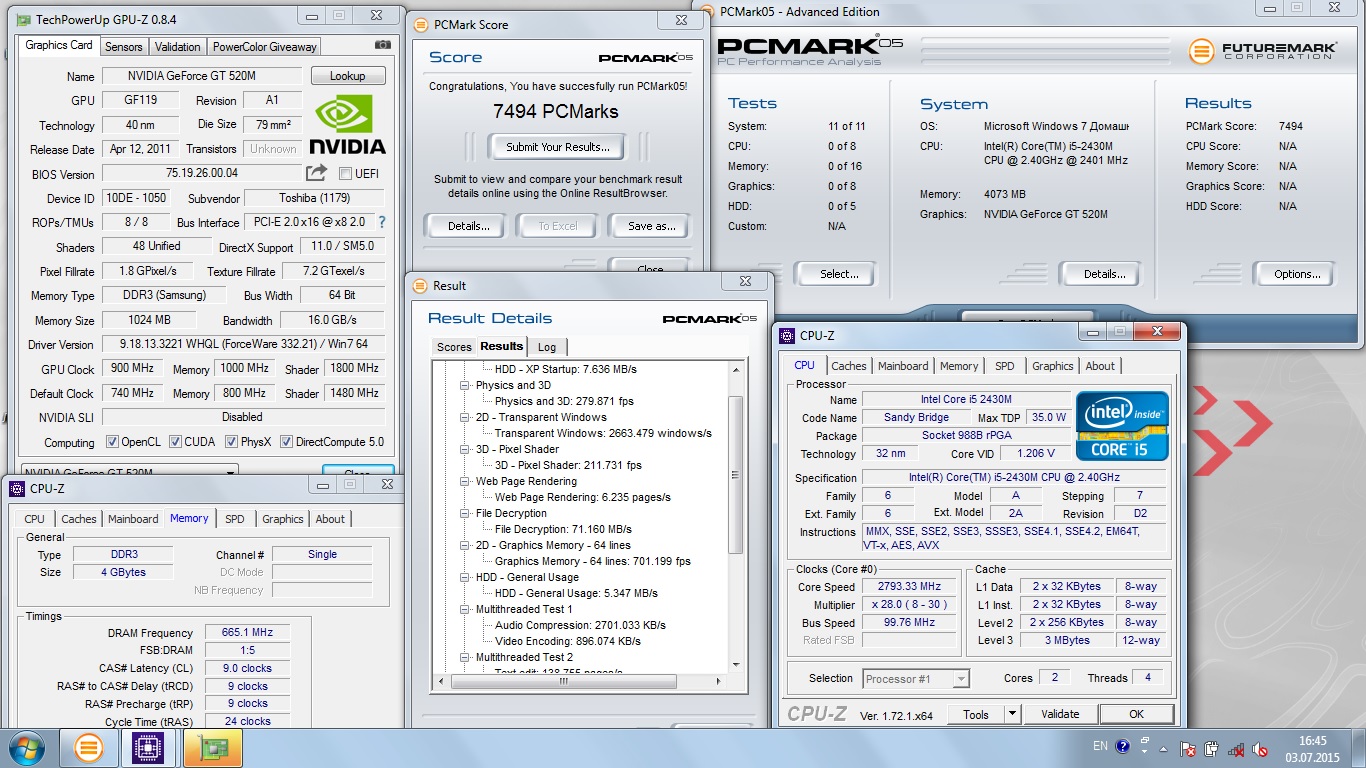
Task: Click the Lookup button in GPU-Z
Action: click(347, 76)
